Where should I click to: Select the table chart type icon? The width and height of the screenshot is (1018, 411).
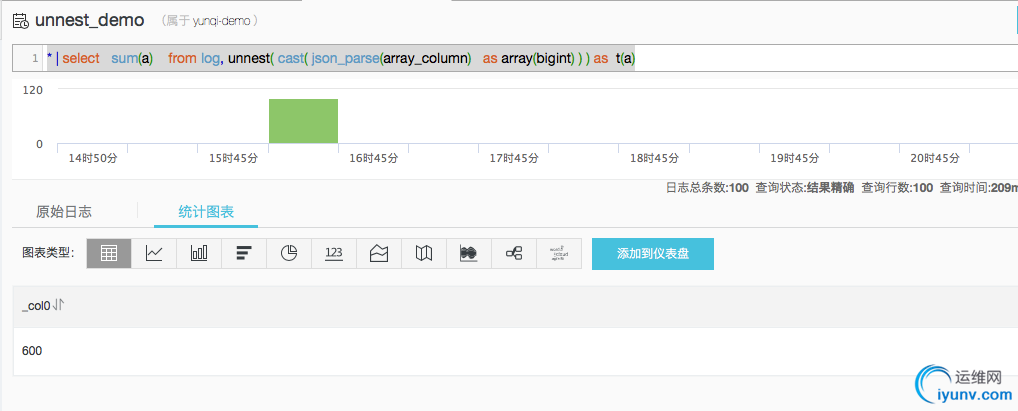109,253
